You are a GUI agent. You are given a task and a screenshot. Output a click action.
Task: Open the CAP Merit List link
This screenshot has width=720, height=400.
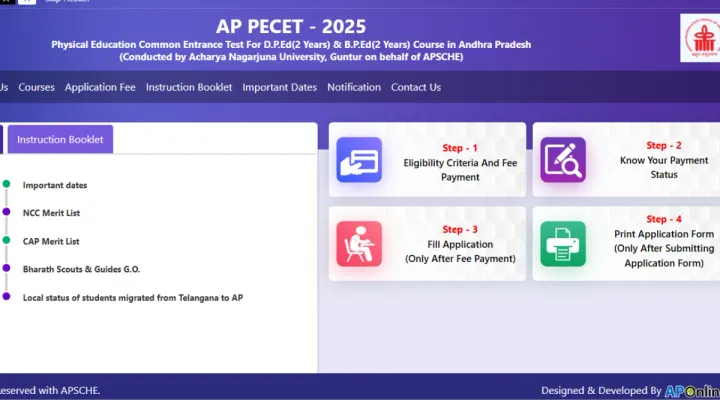(x=51, y=241)
